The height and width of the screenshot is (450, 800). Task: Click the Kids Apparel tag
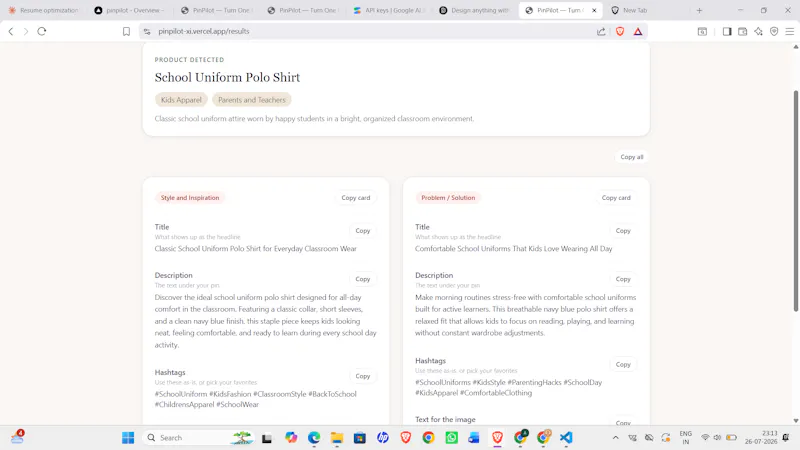pyautogui.click(x=181, y=99)
